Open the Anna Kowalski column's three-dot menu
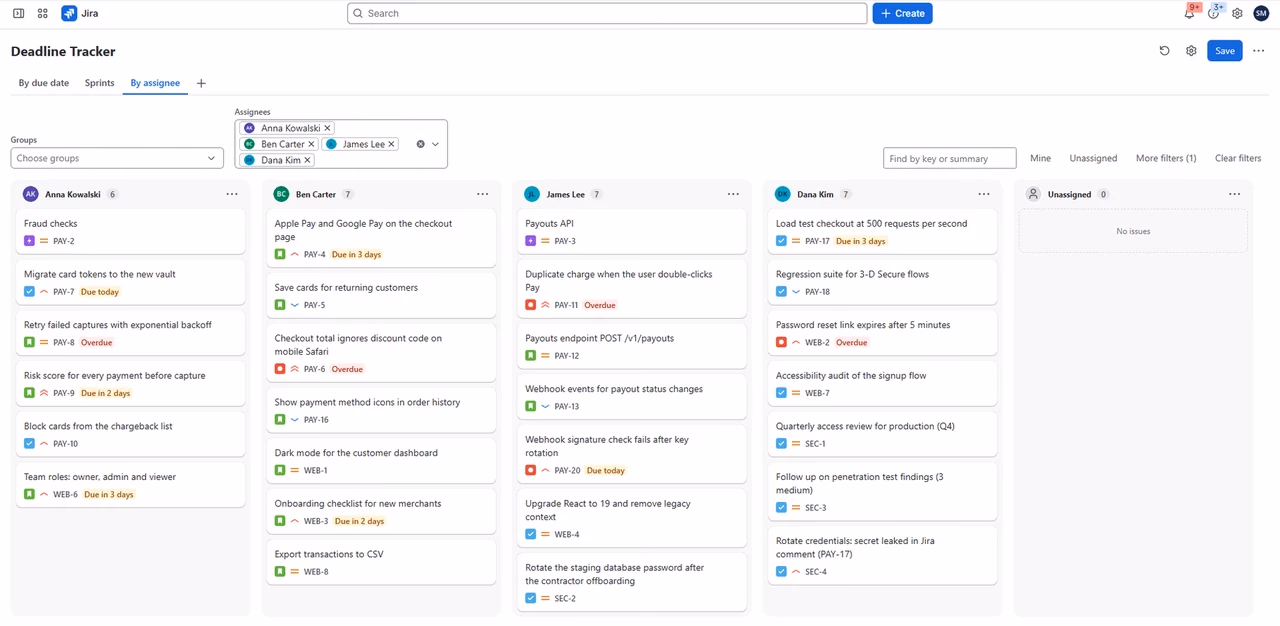The height and width of the screenshot is (626, 1280). (x=232, y=194)
